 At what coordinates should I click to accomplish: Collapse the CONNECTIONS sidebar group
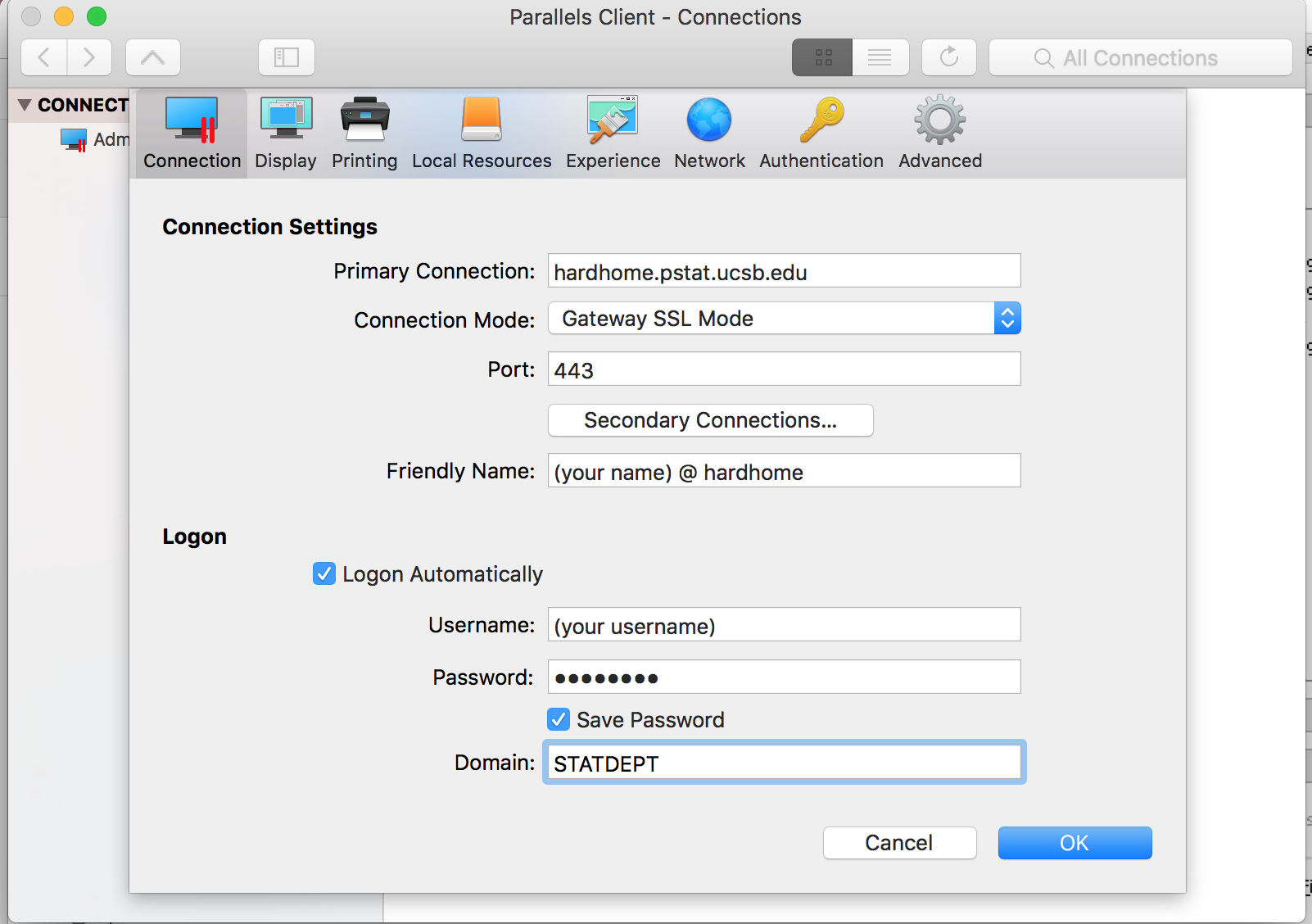[x=25, y=105]
